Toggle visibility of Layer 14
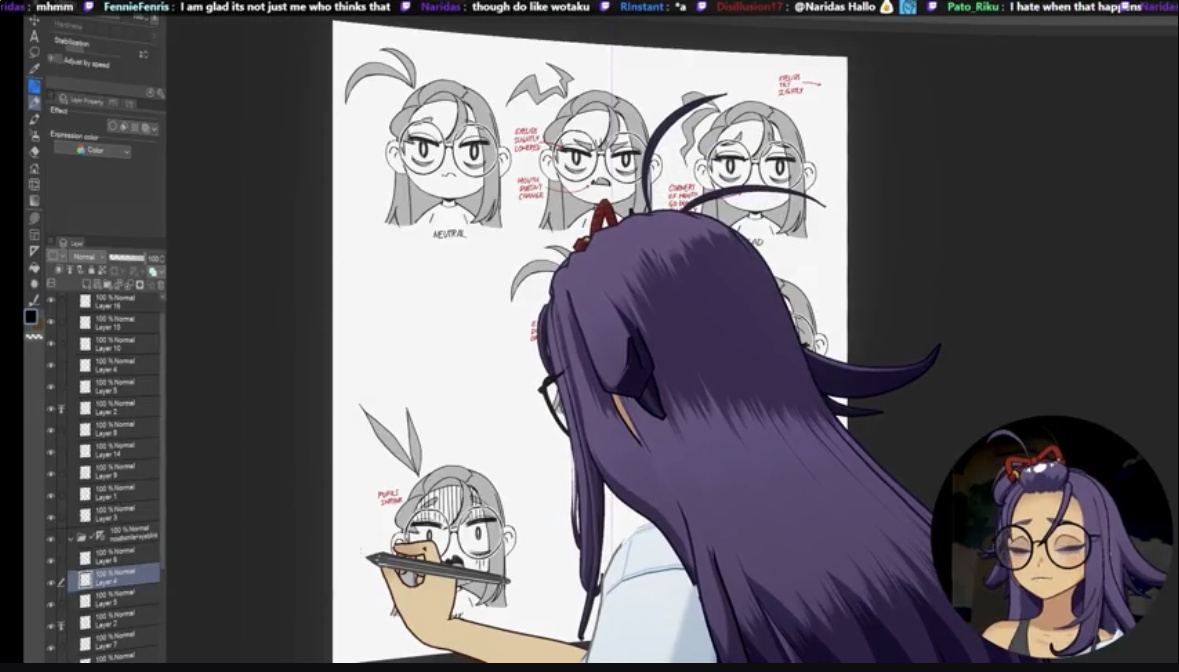Viewport: 1179px width, 672px height. coord(51,452)
